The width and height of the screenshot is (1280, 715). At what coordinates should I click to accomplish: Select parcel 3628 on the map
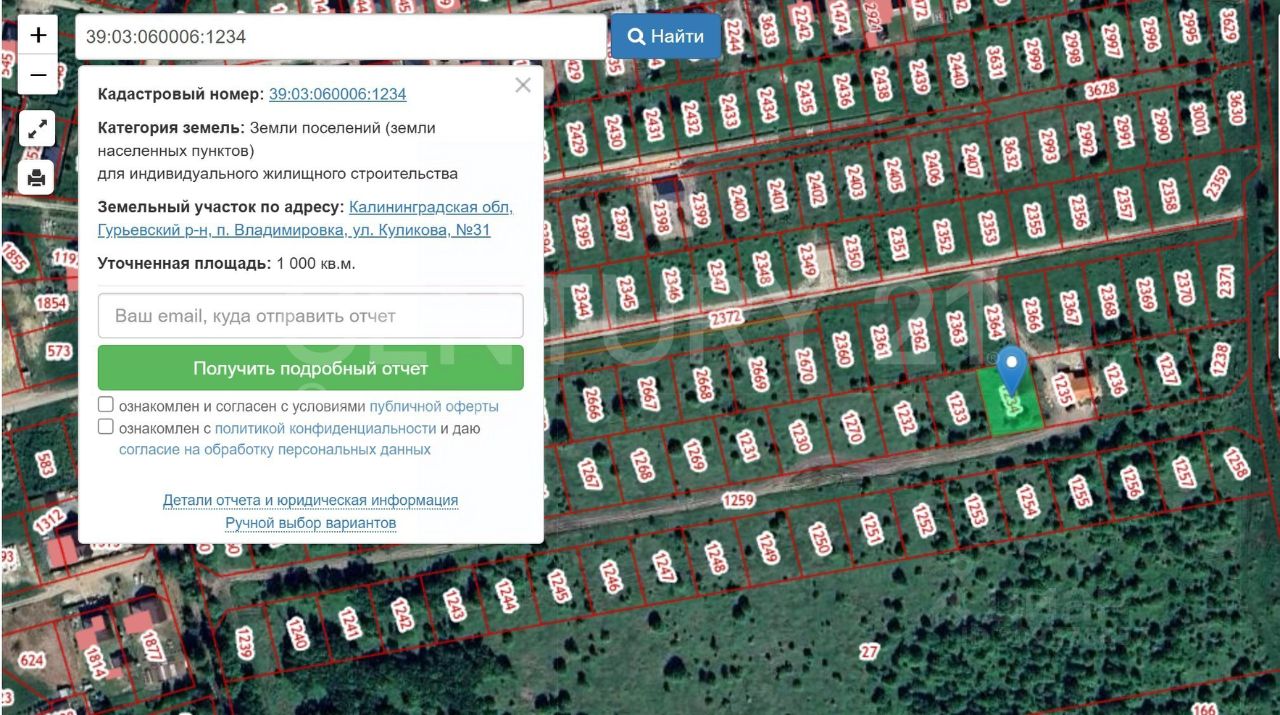(x=1100, y=89)
